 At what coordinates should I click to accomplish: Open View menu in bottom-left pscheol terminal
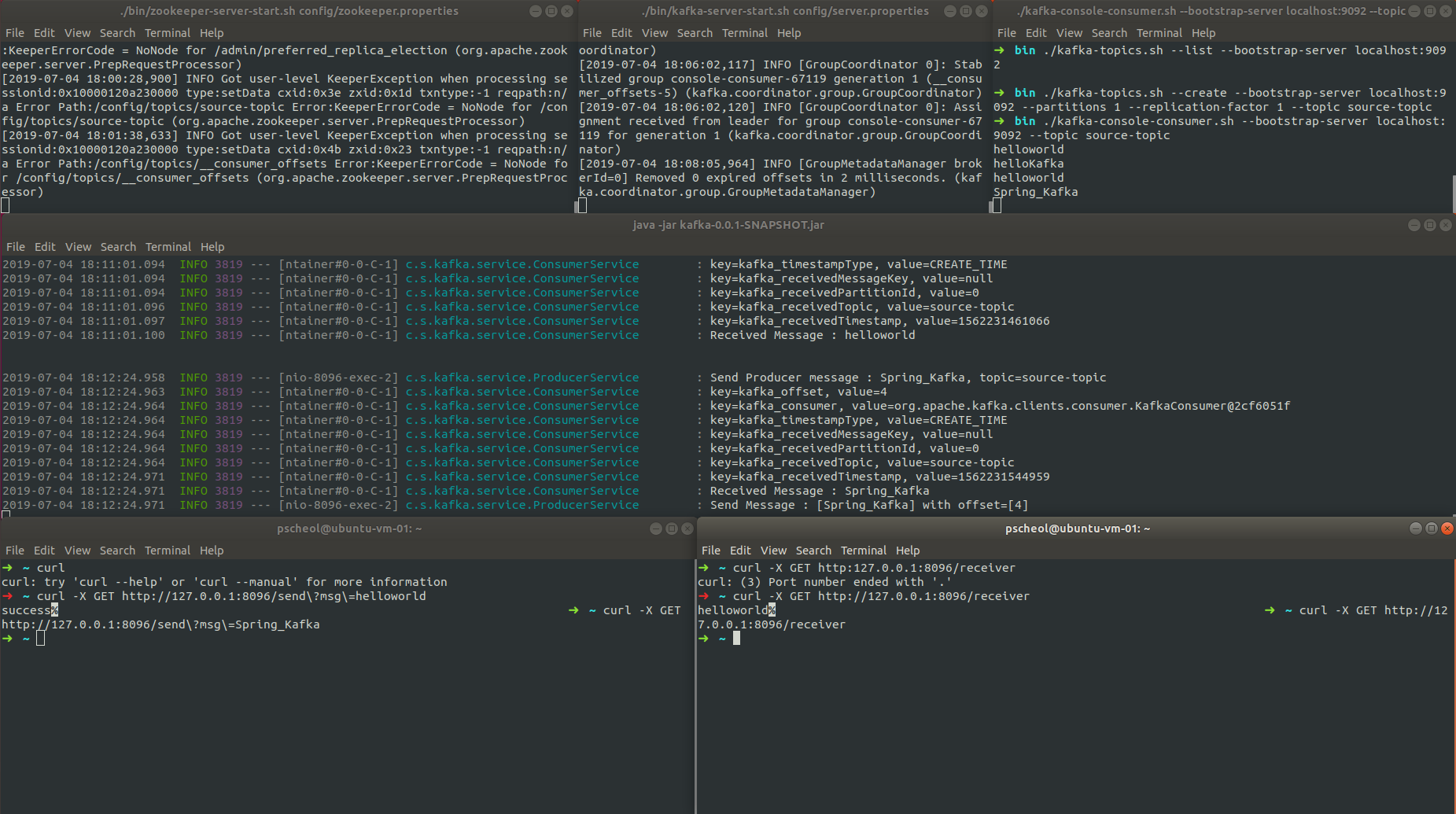coord(77,551)
